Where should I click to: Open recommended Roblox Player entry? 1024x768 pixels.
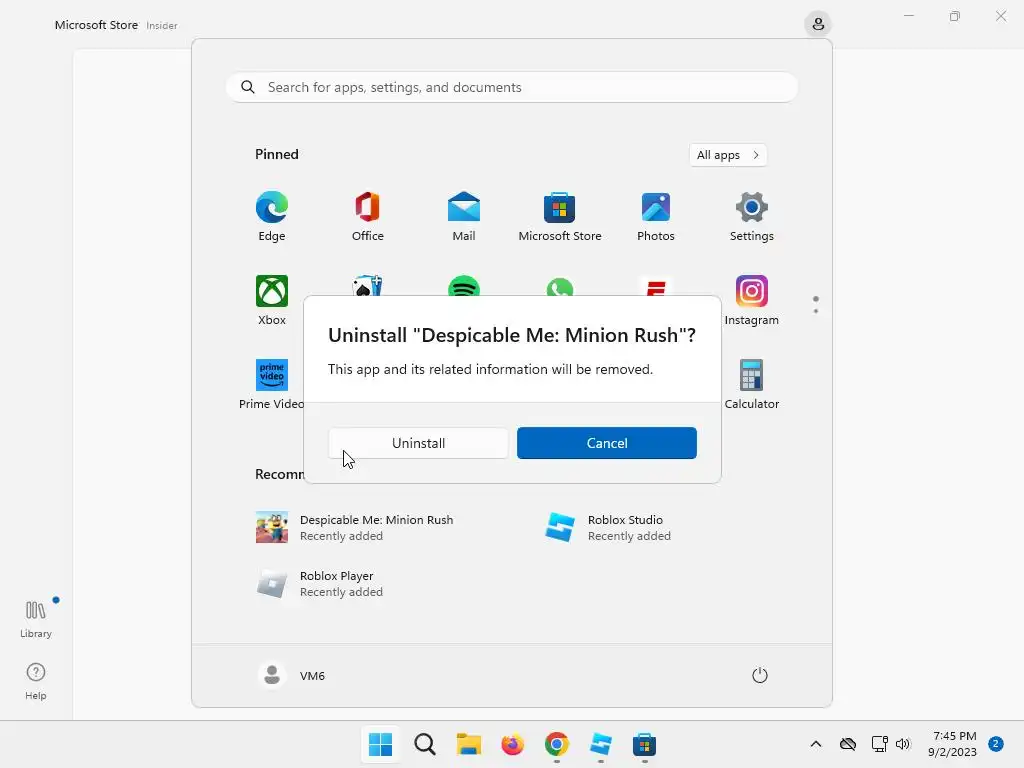[320, 584]
